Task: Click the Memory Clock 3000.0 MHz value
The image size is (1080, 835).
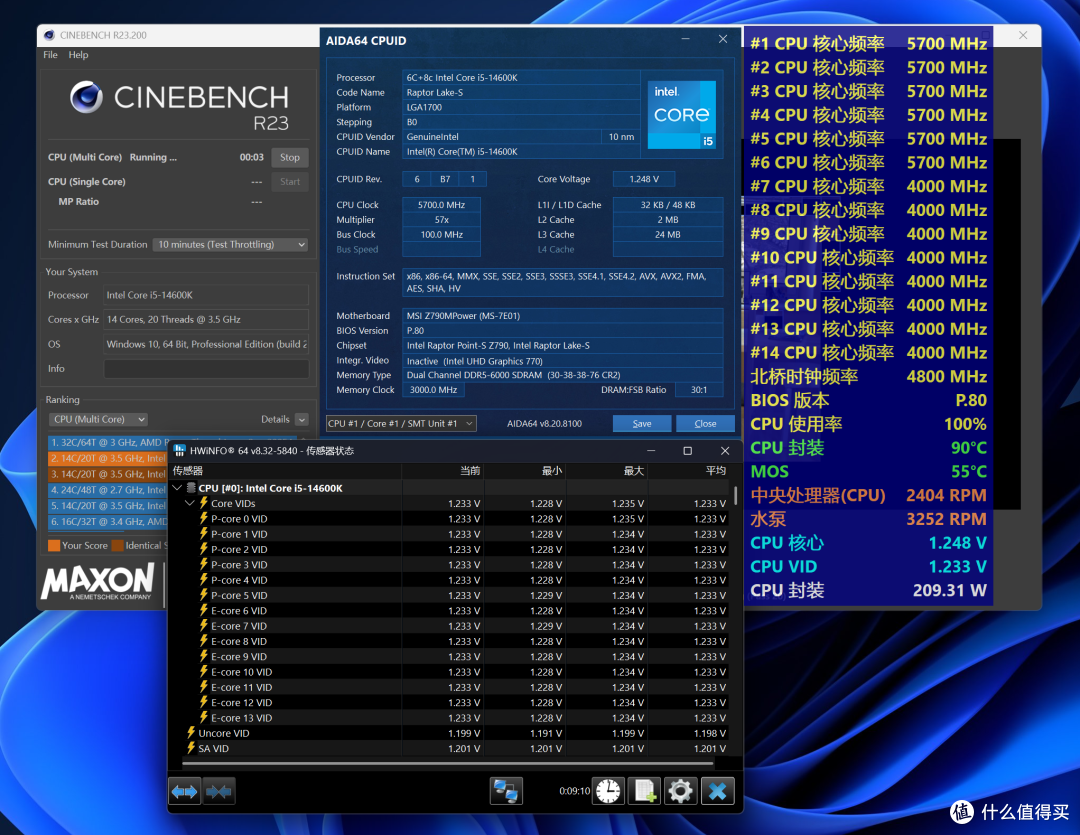Action: pyautogui.click(x=433, y=390)
